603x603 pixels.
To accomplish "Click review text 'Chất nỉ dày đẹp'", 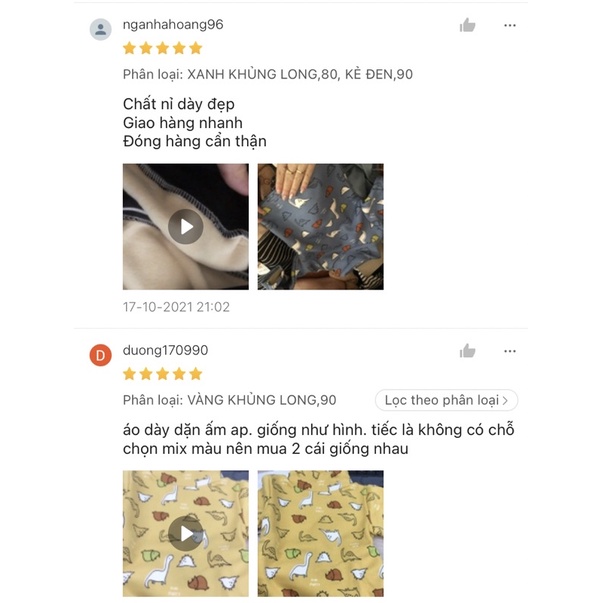I will (x=179, y=104).
